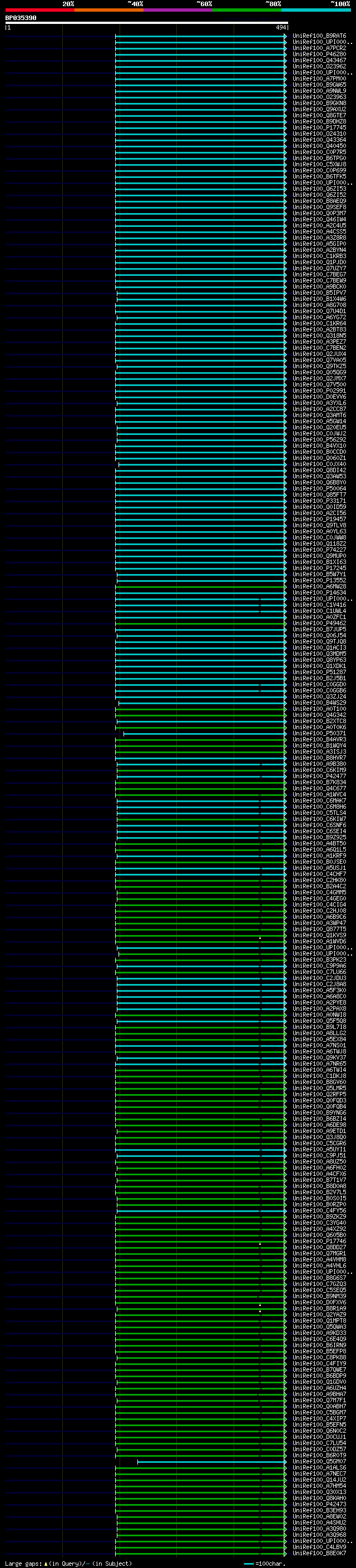Select the UniRef100_Q9SEF8 label
This screenshot has width=356, height=1568.
click(x=319, y=207)
